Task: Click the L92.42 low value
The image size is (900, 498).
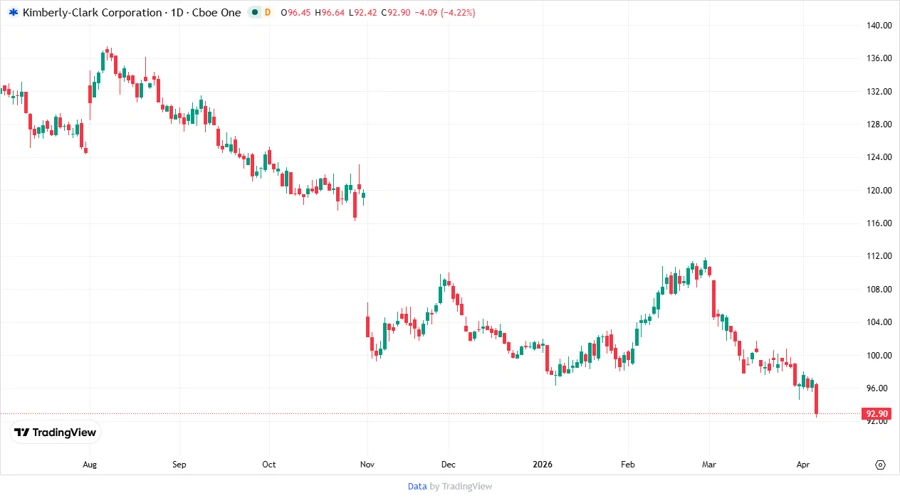Action: (363, 12)
